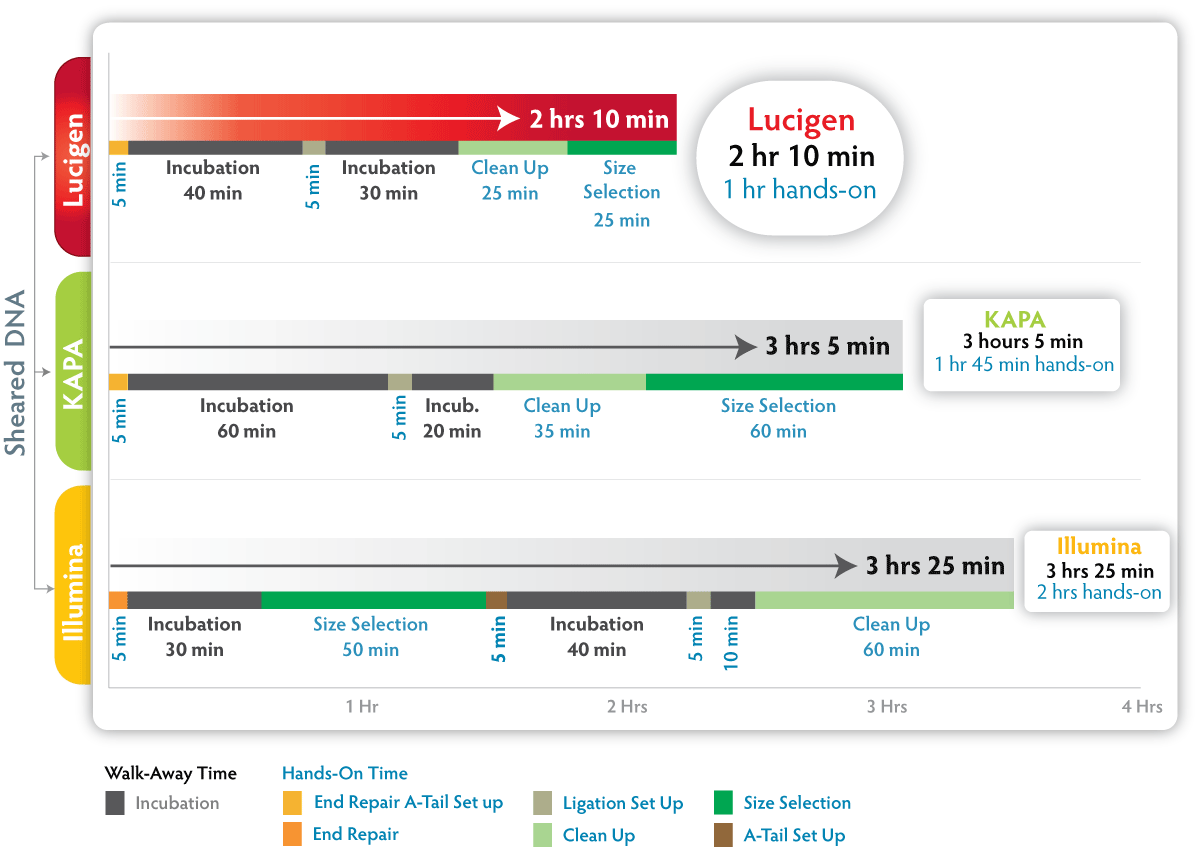Click Illumina's Size Selection 50 min bar

pos(373,600)
